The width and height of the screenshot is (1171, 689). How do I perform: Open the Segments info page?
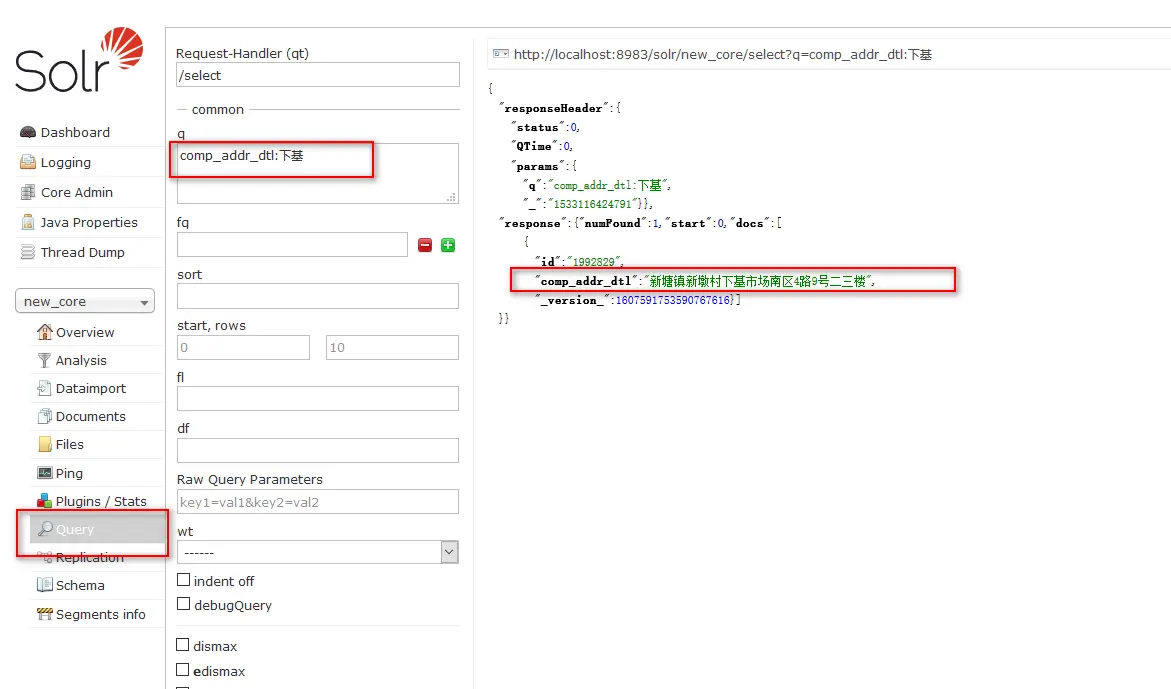(101, 614)
